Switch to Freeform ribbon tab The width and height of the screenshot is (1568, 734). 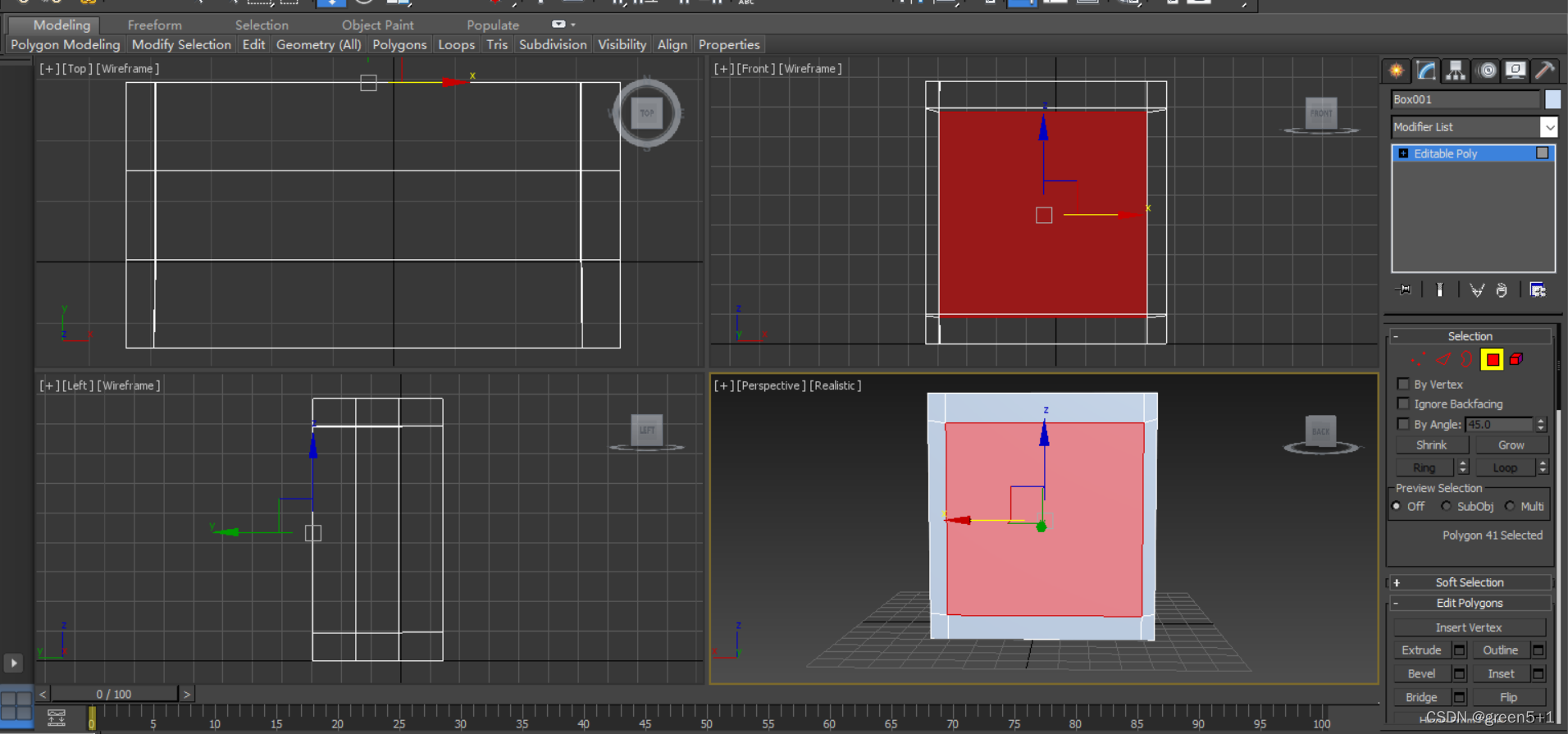[154, 25]
